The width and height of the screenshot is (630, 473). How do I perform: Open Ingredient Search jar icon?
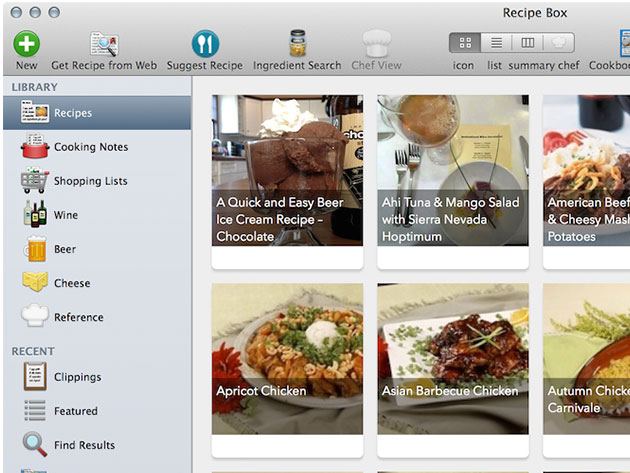298,43
